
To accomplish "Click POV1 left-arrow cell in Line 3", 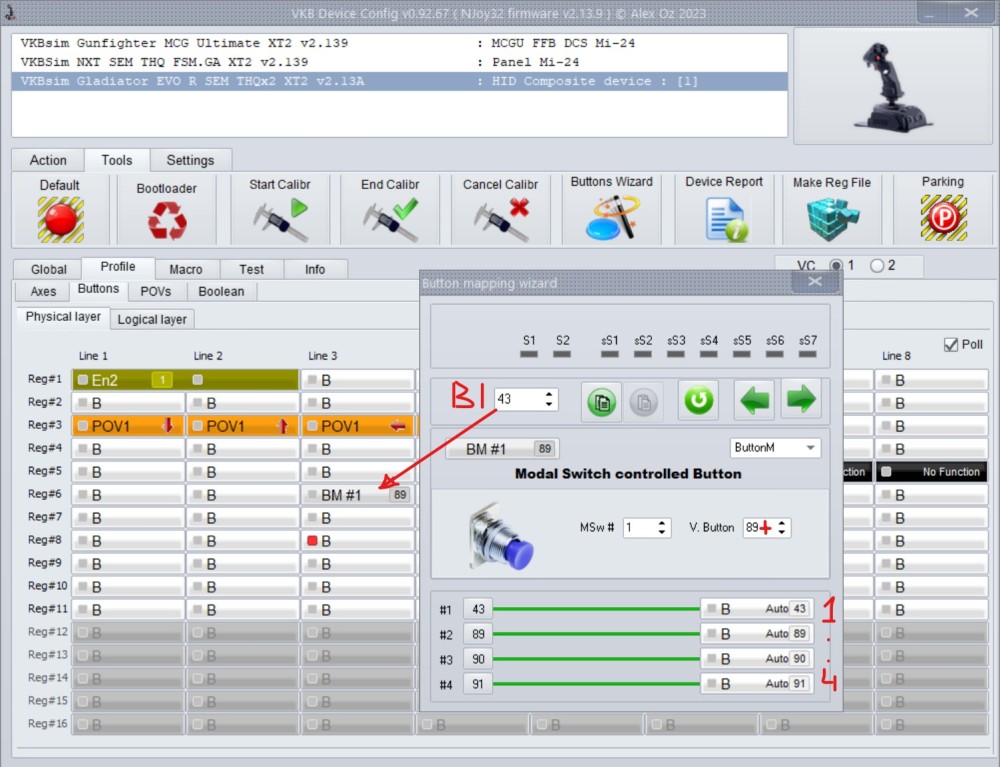I will (x=358, y=426).
